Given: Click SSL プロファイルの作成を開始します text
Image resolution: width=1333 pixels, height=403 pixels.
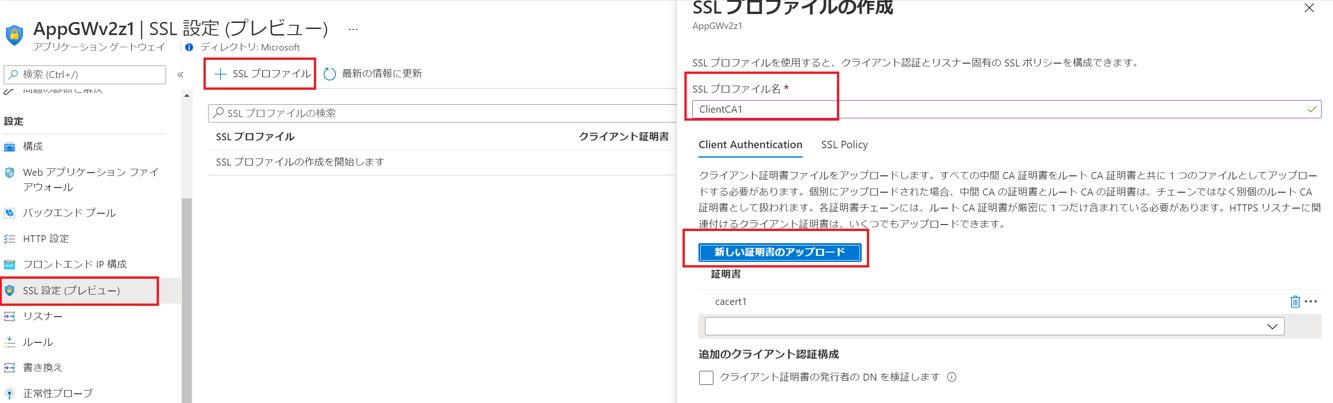Looking at the screenshot, I should click(300, 162).
